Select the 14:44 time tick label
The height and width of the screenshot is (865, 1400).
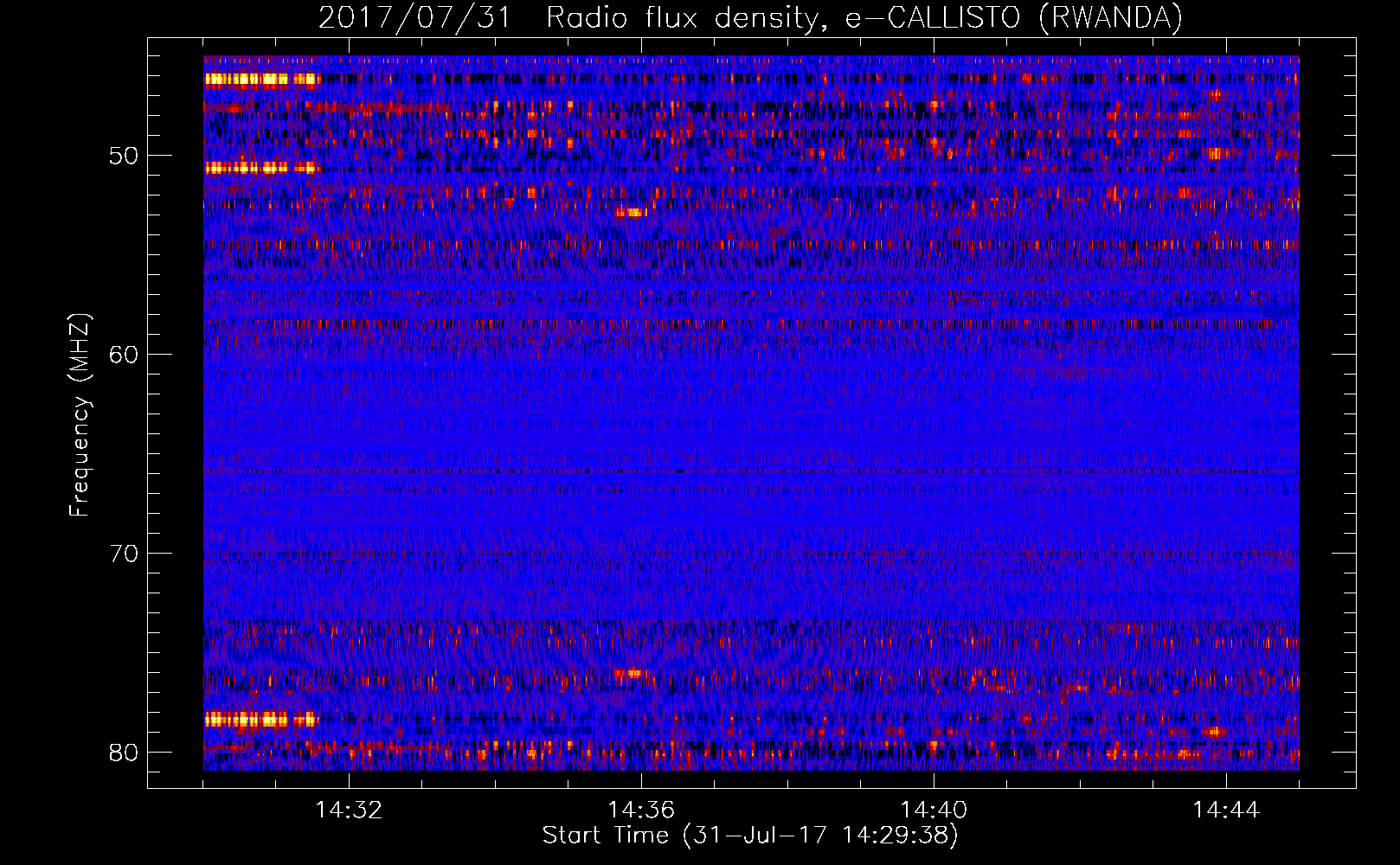pyautogui.click(x=1226, y=811)
